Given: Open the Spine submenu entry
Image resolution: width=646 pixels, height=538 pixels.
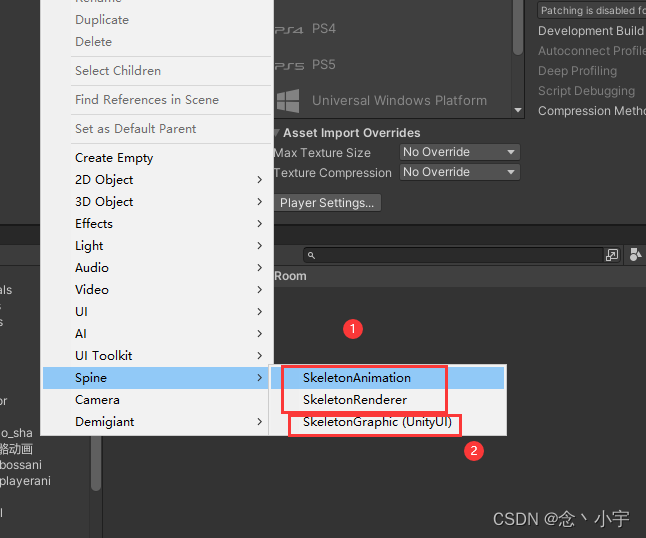Looking at the screenshot, I should point(157,378).
